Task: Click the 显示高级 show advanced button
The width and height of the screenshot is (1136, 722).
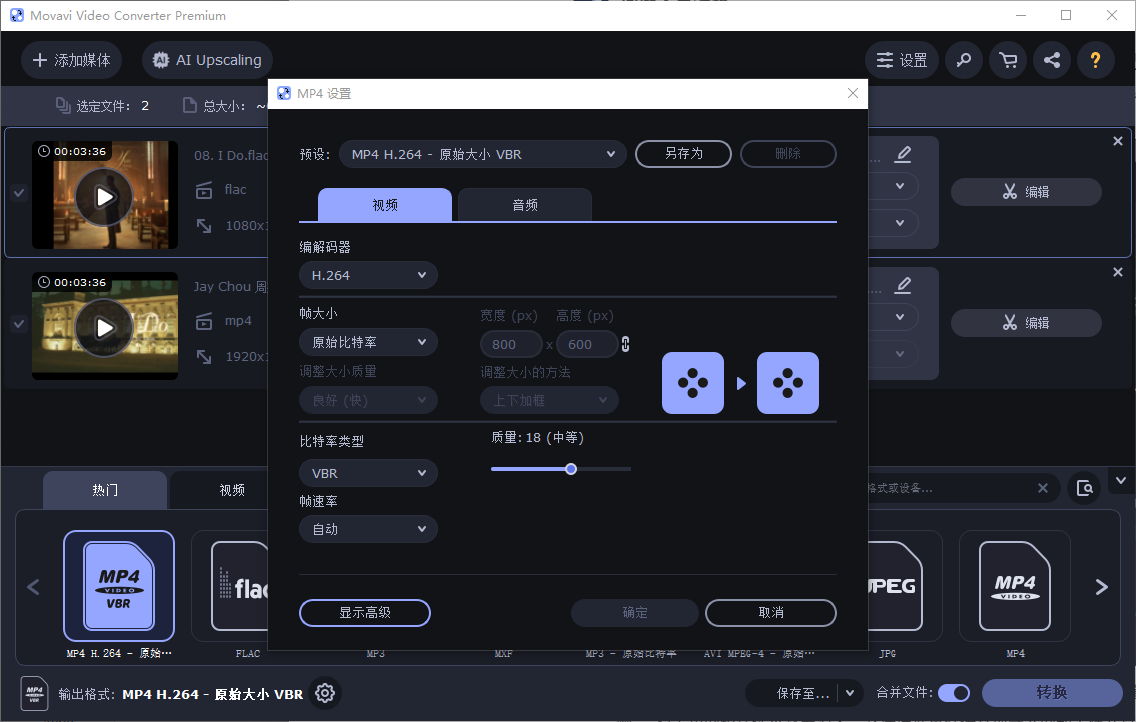Action: [x=364, y=613]
